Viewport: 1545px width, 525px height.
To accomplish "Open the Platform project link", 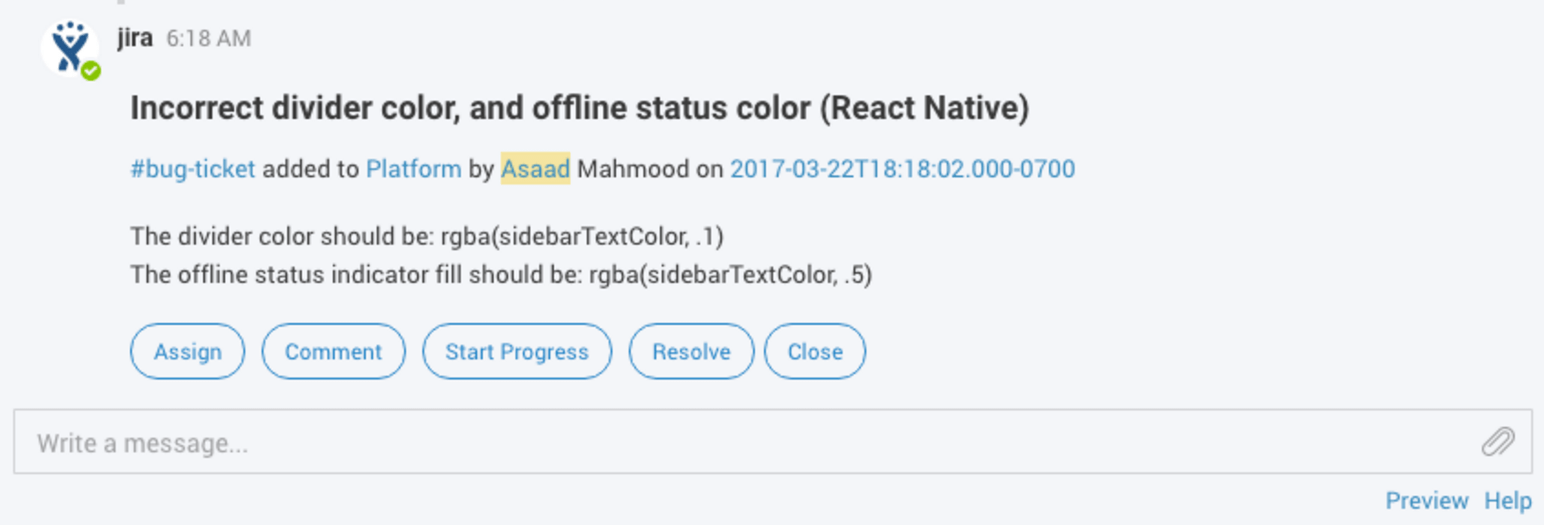I will 413,169.
